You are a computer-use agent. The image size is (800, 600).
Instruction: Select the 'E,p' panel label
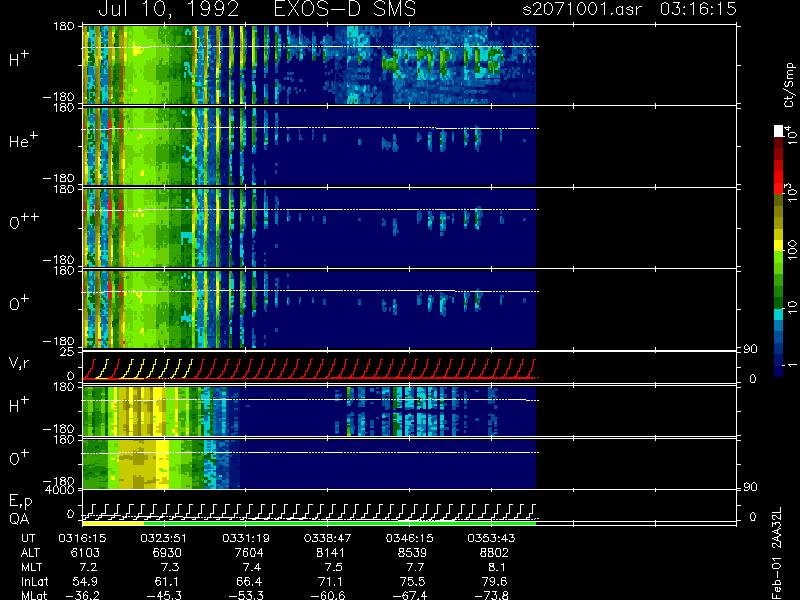pyautogui.click(x=20, y=501)
